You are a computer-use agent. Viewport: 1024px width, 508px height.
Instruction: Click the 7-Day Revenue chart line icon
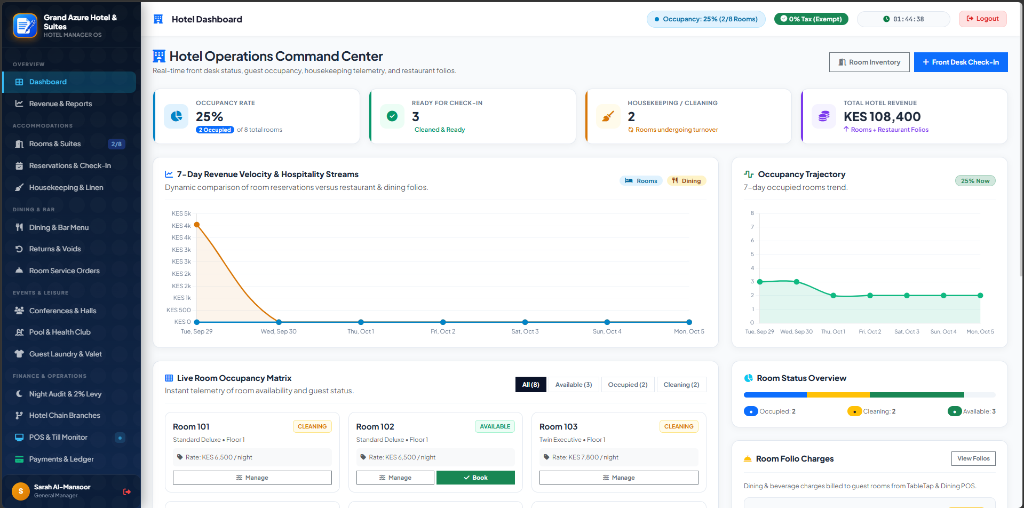coord(169,174)
